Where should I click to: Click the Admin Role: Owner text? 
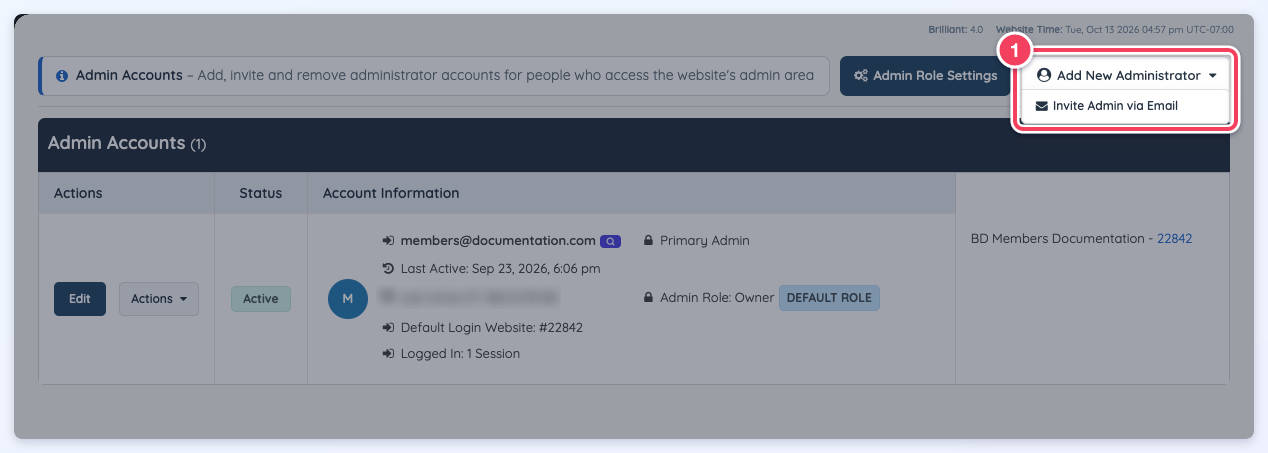(717, 298)
